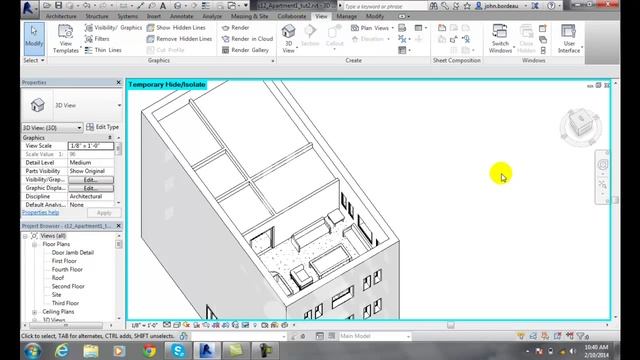The image size is (640, 360).
Task: Click the selection filter icon in status bar
Action: (581, 336)
